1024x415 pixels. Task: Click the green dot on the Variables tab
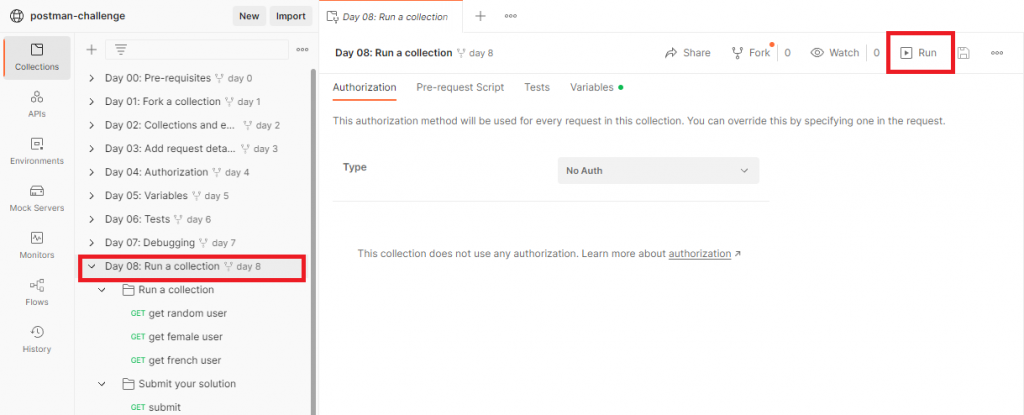coord(620,87)
